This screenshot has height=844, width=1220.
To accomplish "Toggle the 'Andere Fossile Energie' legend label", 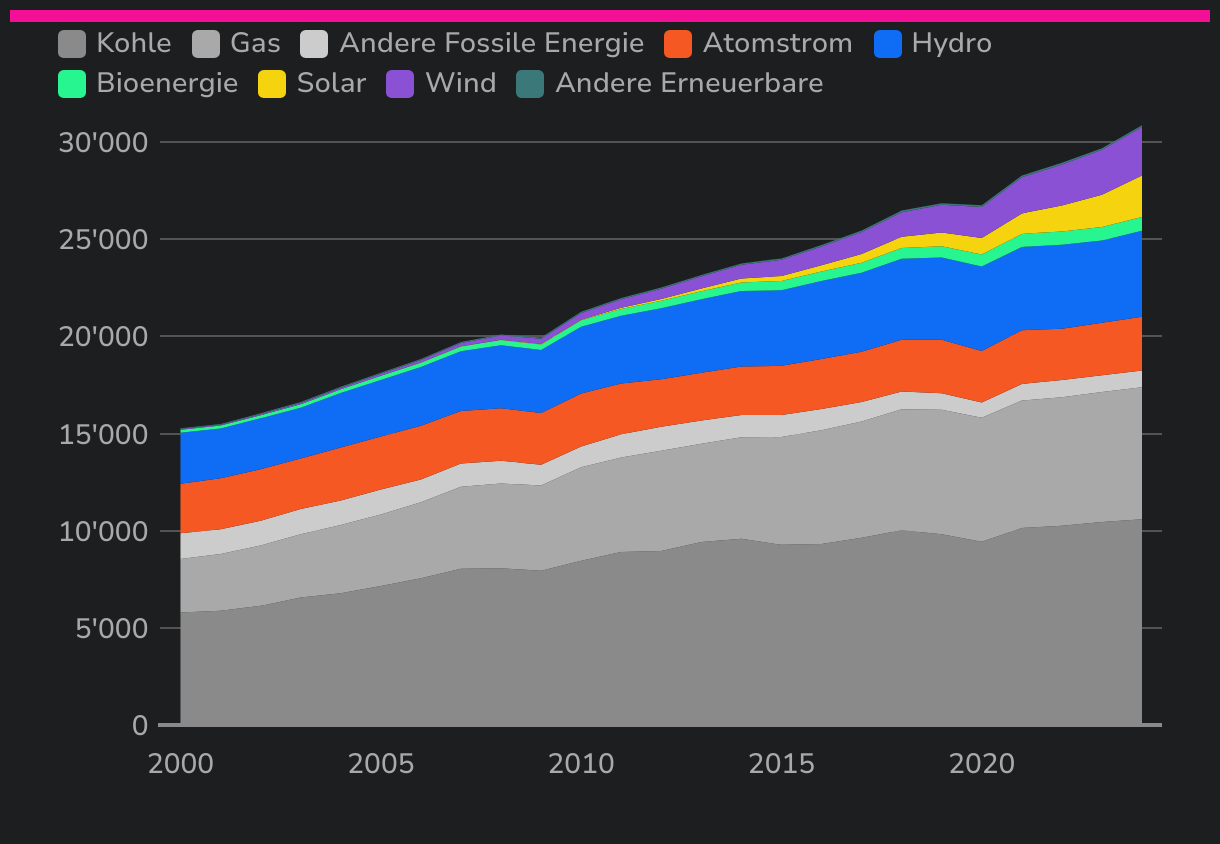I will coord(491,44).
